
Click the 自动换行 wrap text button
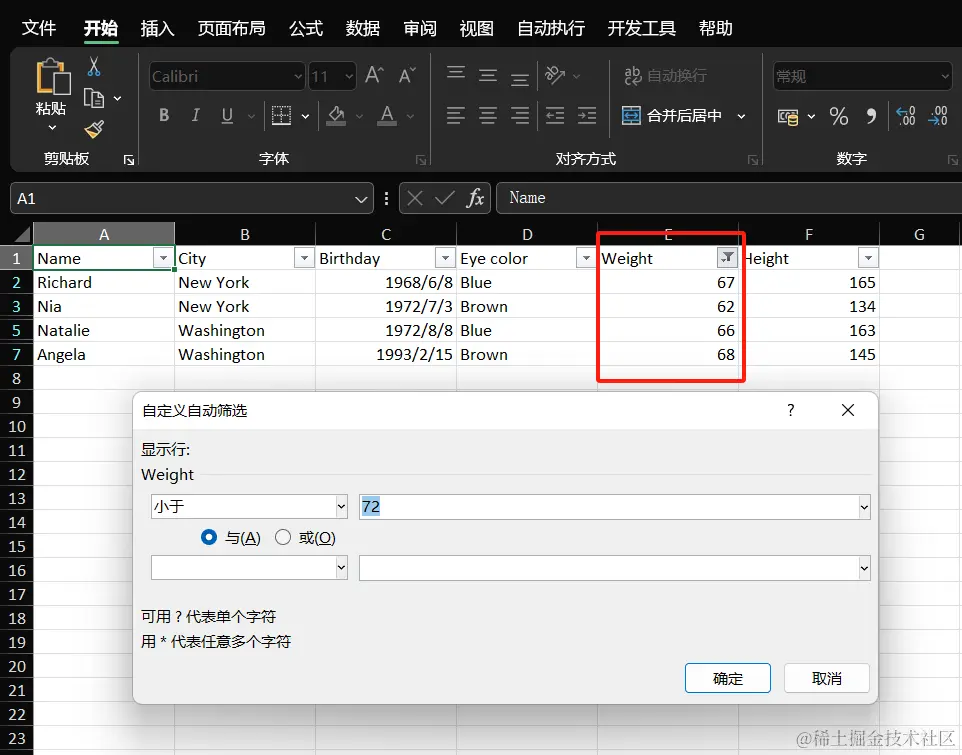pos(665,75)
